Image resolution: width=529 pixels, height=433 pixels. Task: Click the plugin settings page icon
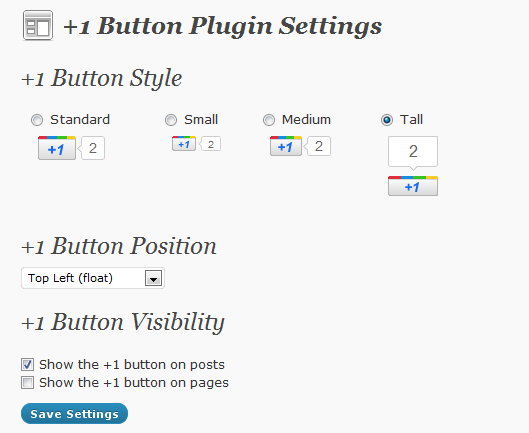click(x=38, y=25)
